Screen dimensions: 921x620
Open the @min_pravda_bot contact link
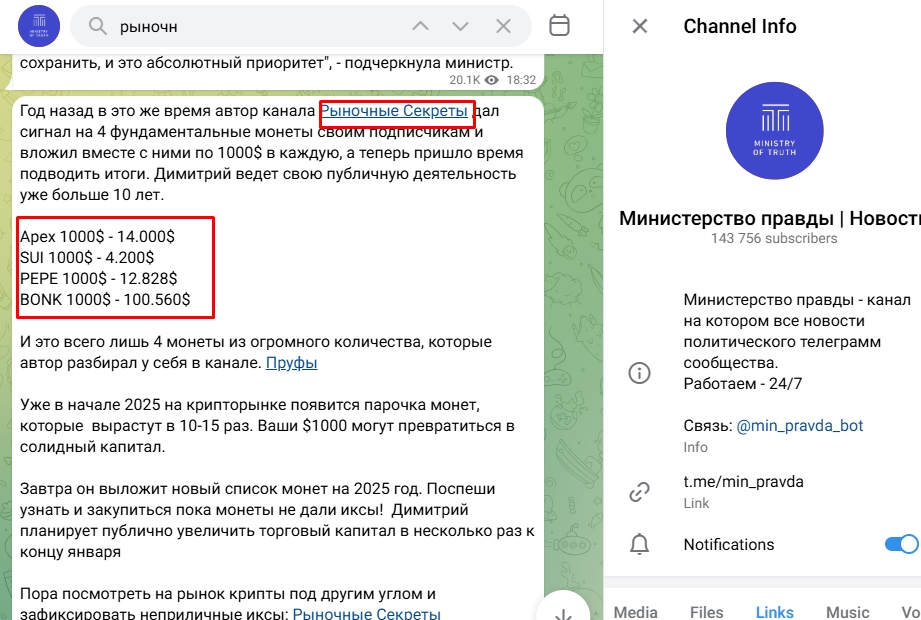(x=799, y=426)
